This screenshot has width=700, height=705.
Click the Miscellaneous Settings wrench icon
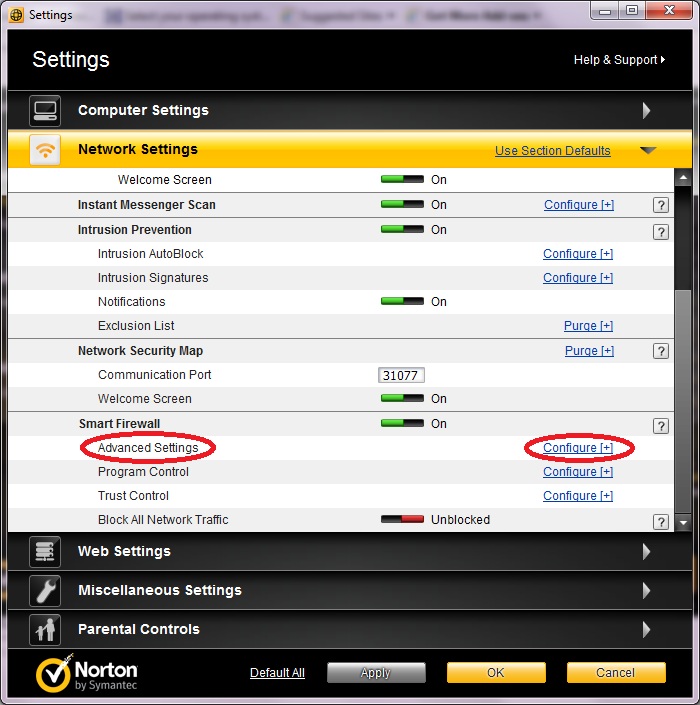45,590
